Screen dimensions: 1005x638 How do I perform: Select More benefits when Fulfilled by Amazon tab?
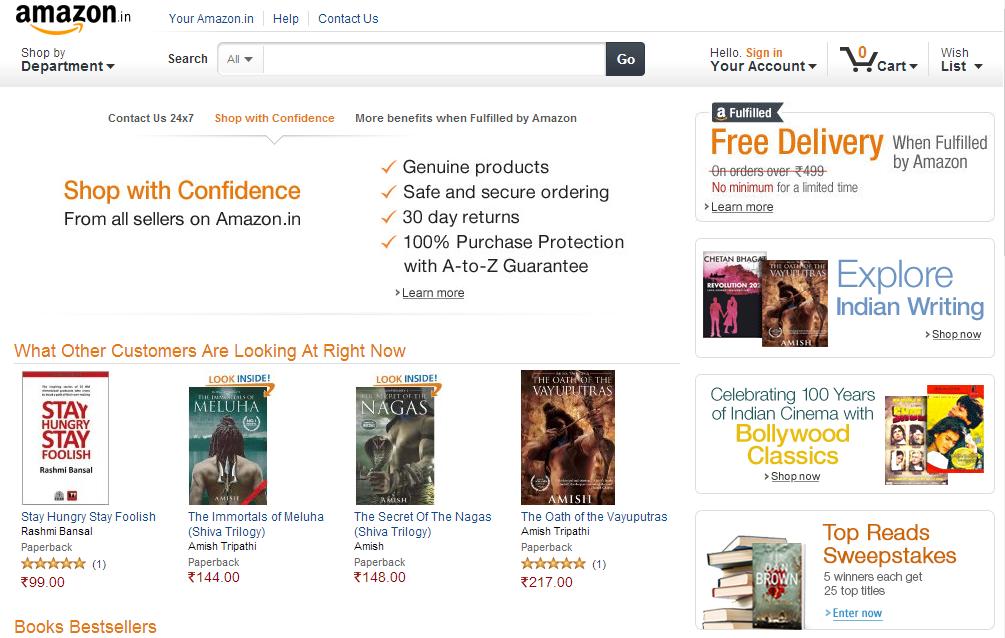tap(466, 118)
